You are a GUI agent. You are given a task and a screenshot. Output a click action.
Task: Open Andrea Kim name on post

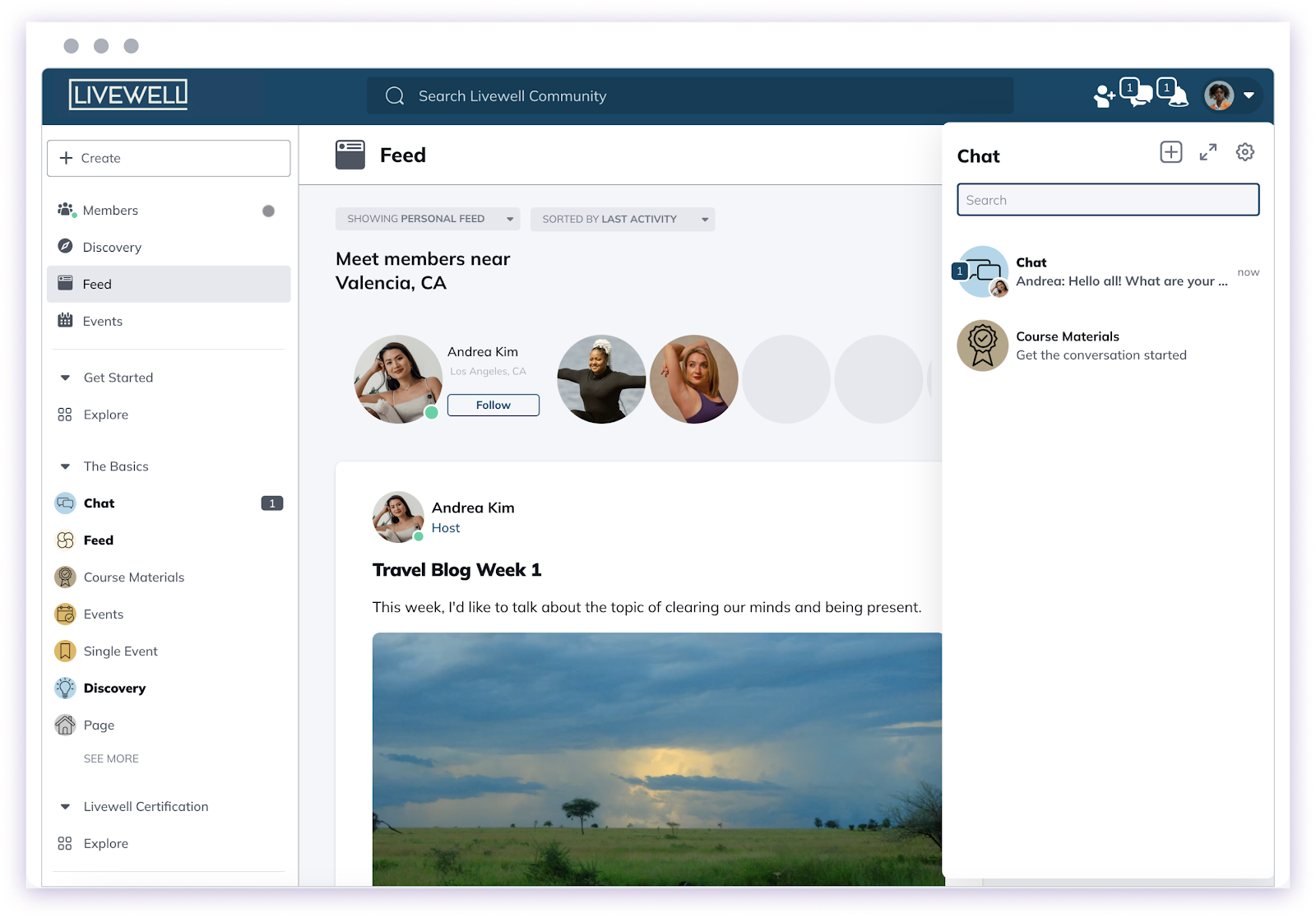point(473,508)
